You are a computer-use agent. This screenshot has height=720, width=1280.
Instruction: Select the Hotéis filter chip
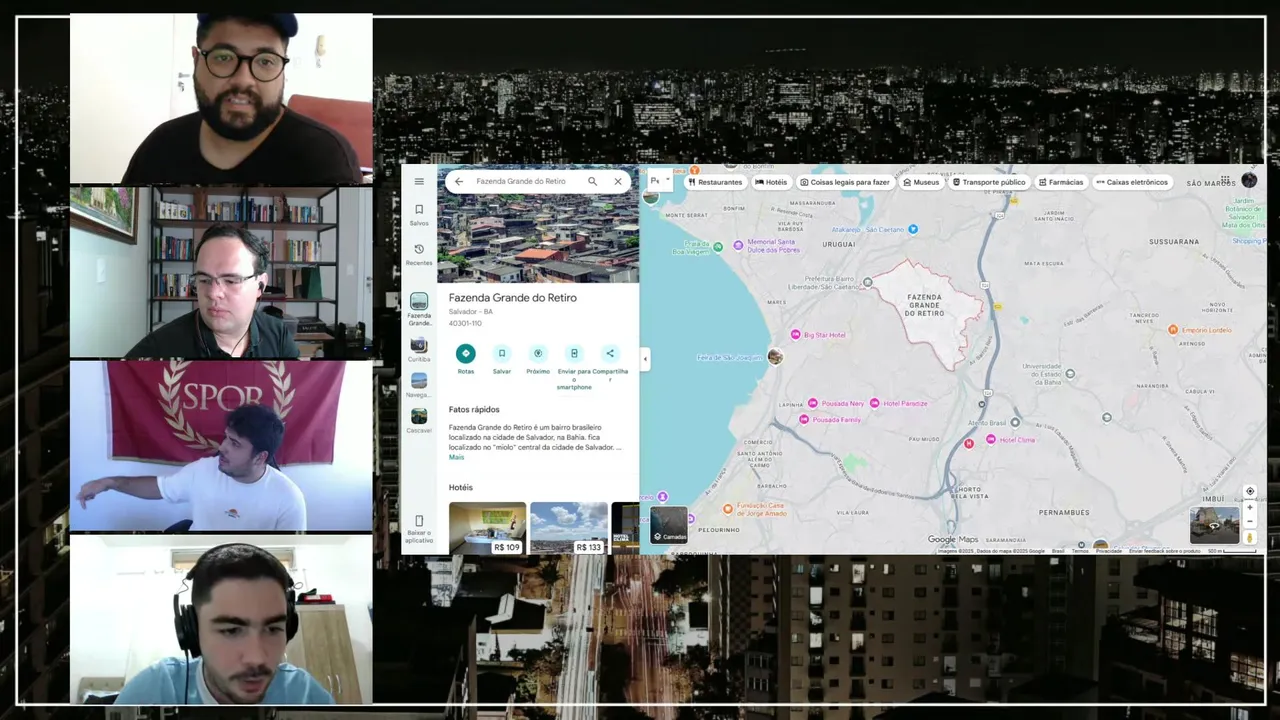tap(771, 182)
